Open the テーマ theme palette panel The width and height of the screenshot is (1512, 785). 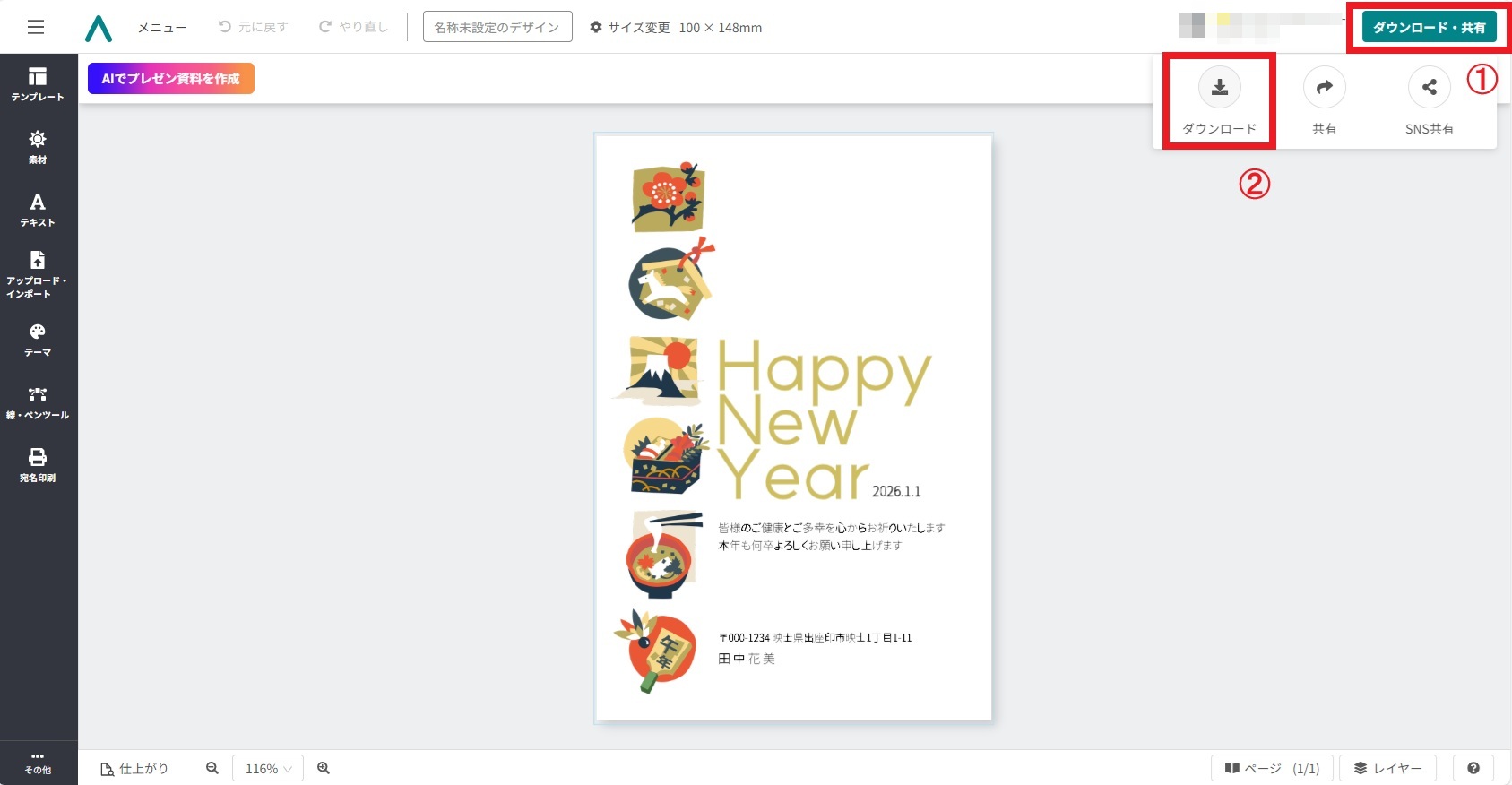38,340
